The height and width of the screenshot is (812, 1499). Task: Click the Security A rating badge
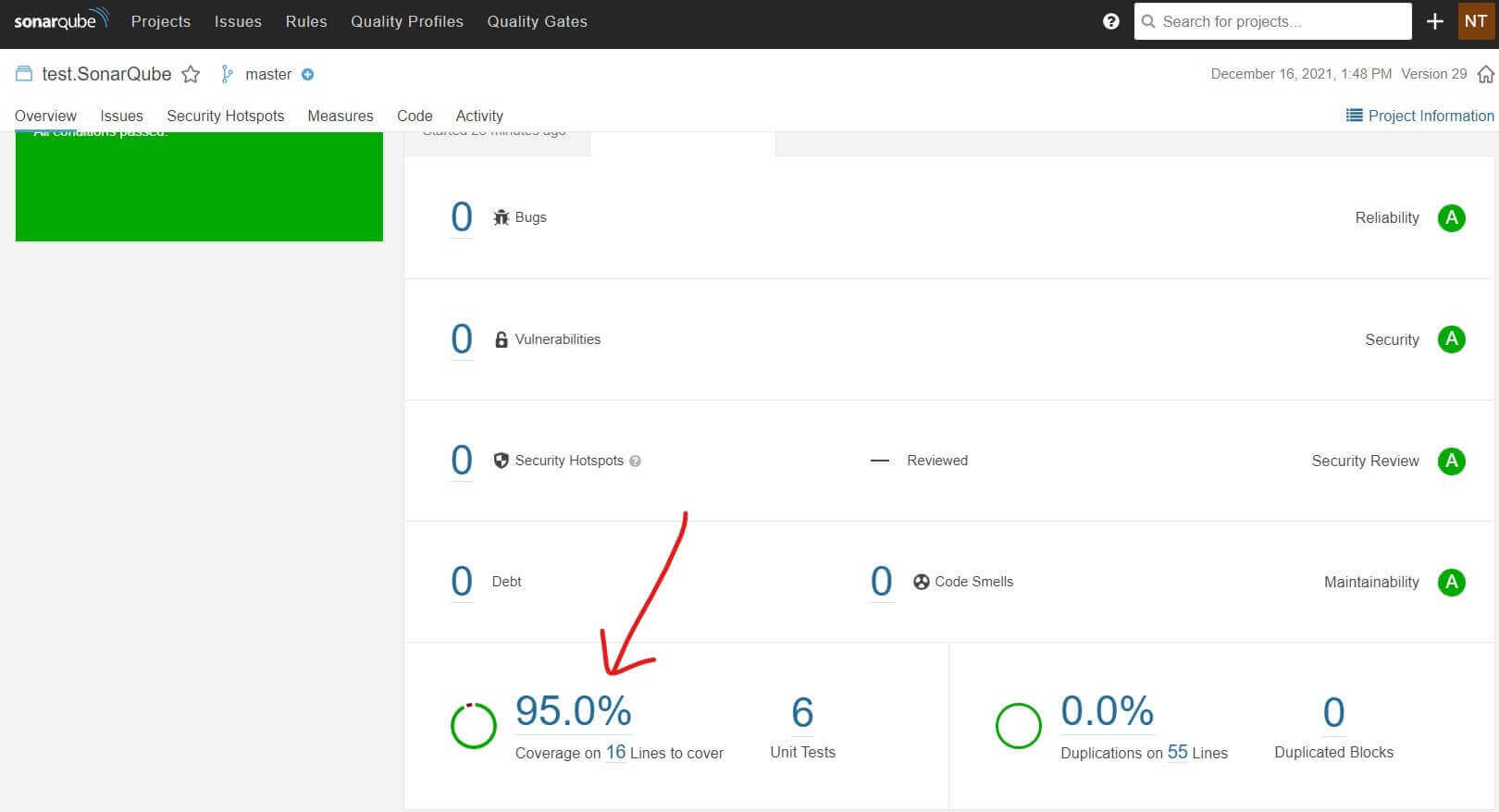pos(1451,339)
